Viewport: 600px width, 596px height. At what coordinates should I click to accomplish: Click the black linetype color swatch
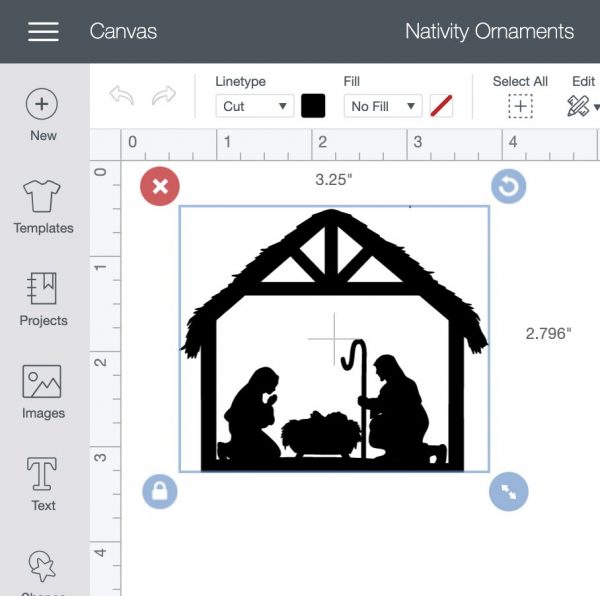313,106
